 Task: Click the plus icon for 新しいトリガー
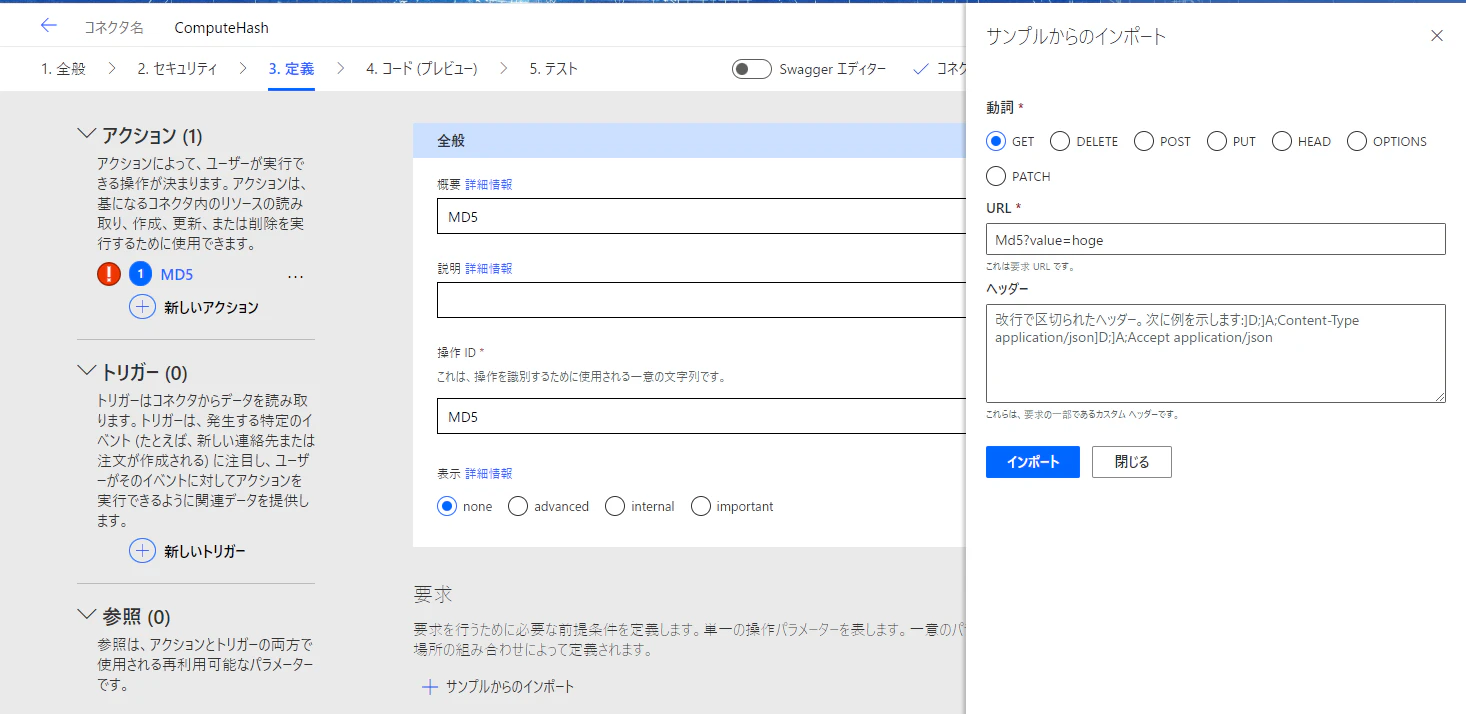[142, 551]
